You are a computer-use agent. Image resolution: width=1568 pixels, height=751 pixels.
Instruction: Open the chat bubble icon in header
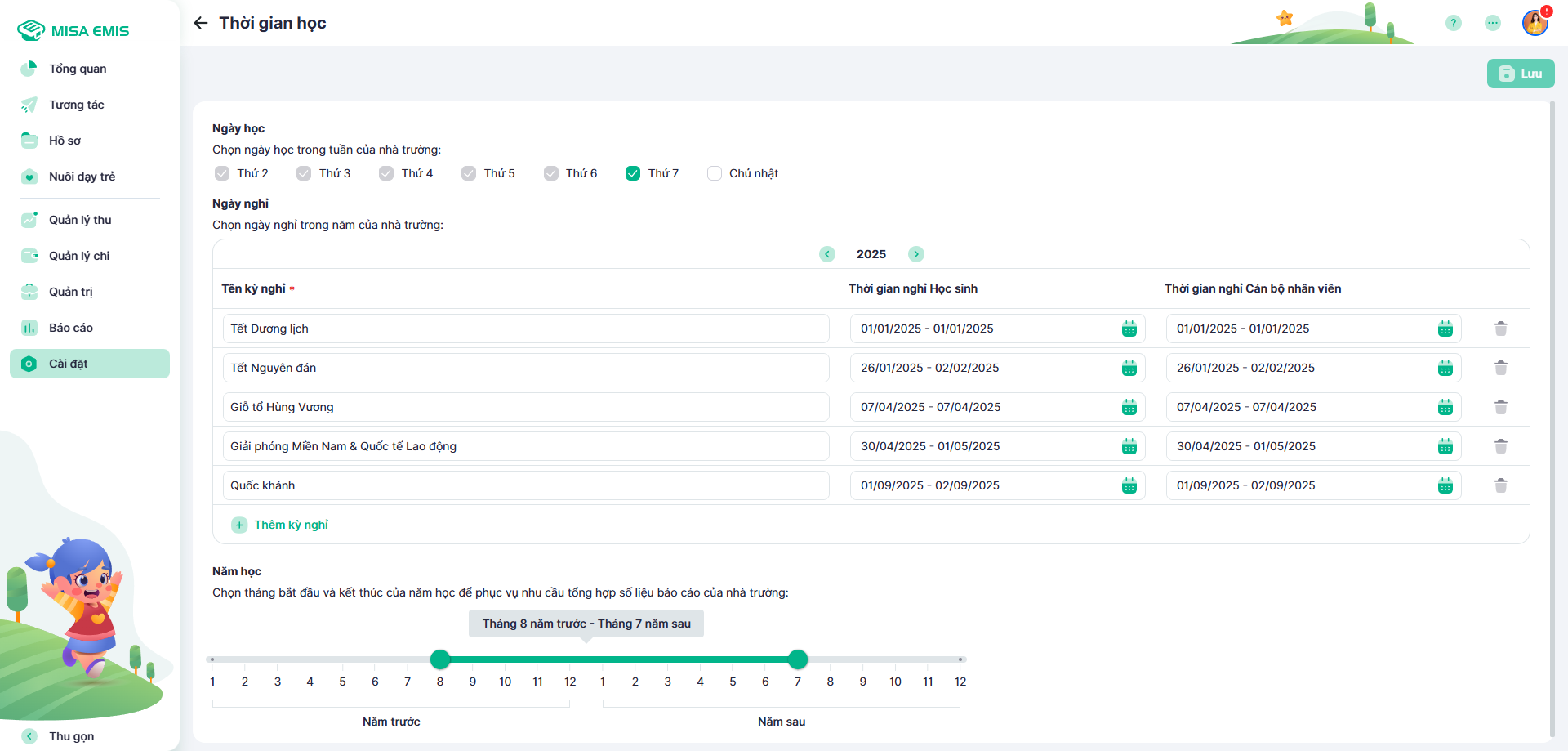(x=1492, y=23)
